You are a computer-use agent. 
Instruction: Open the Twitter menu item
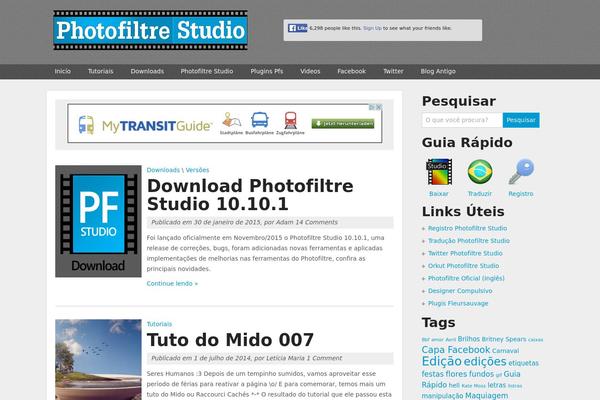tap(393, 71)
